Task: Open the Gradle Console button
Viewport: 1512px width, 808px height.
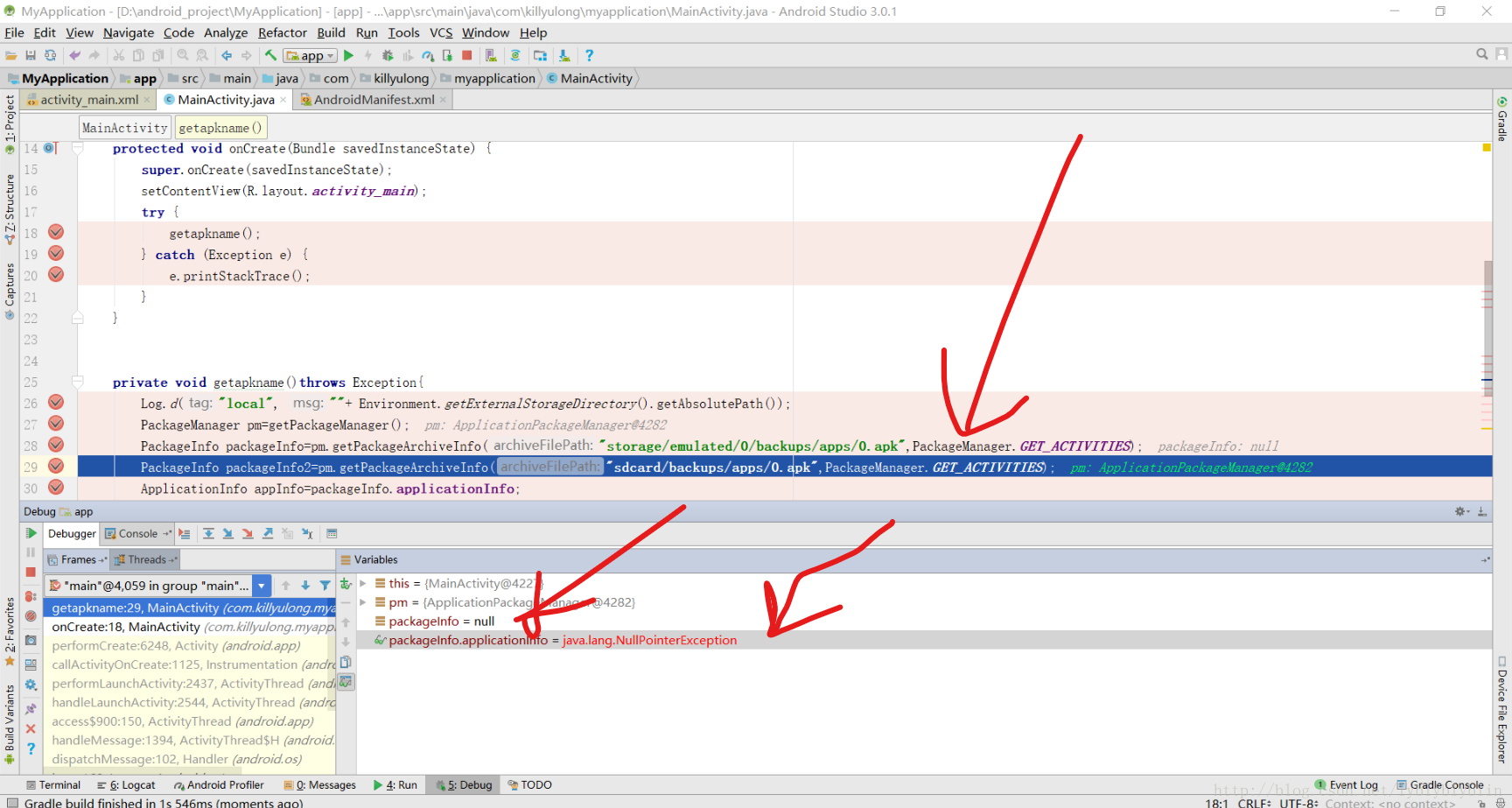Action: click(x=1440, y=785)
